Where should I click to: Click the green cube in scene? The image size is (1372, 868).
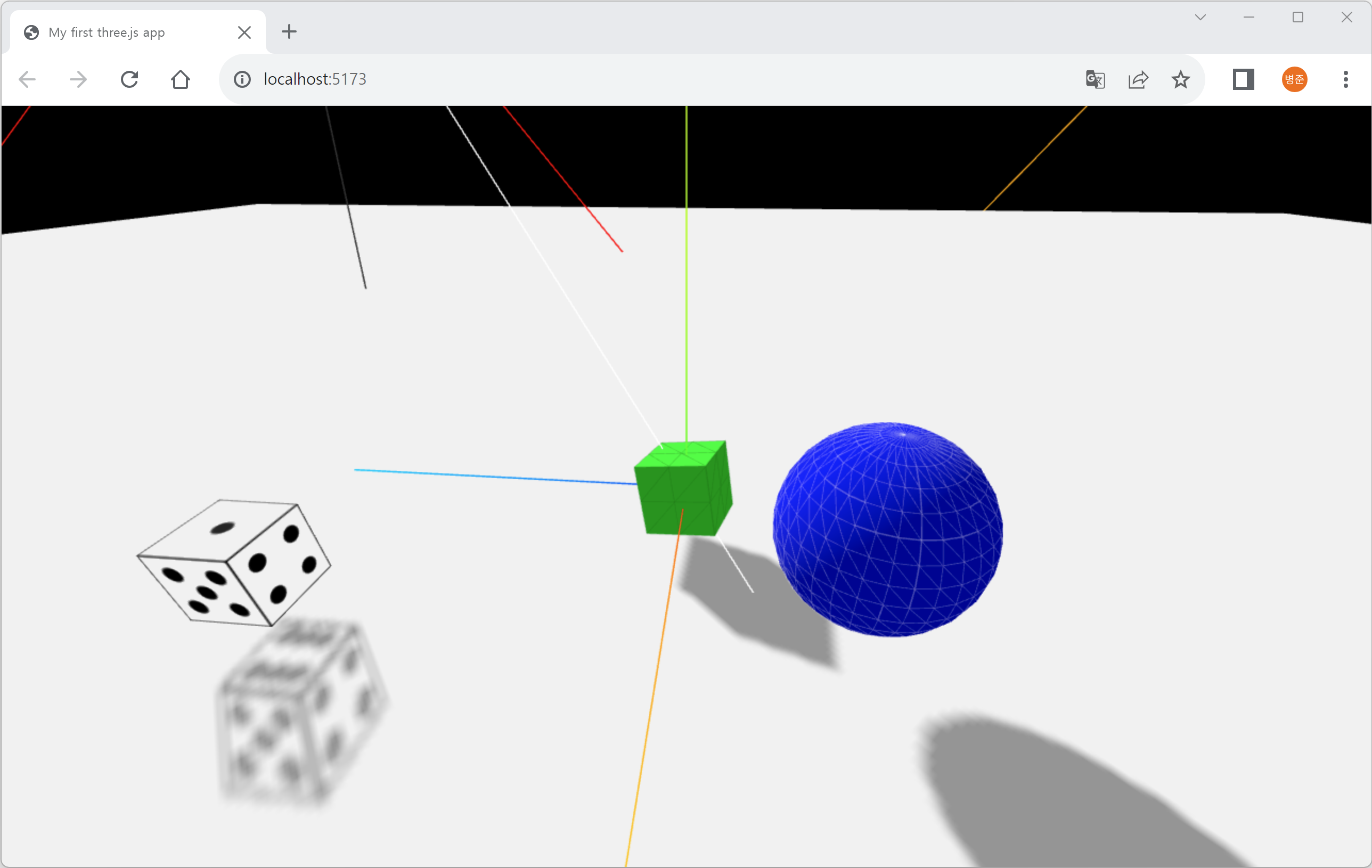coord(683,490)
